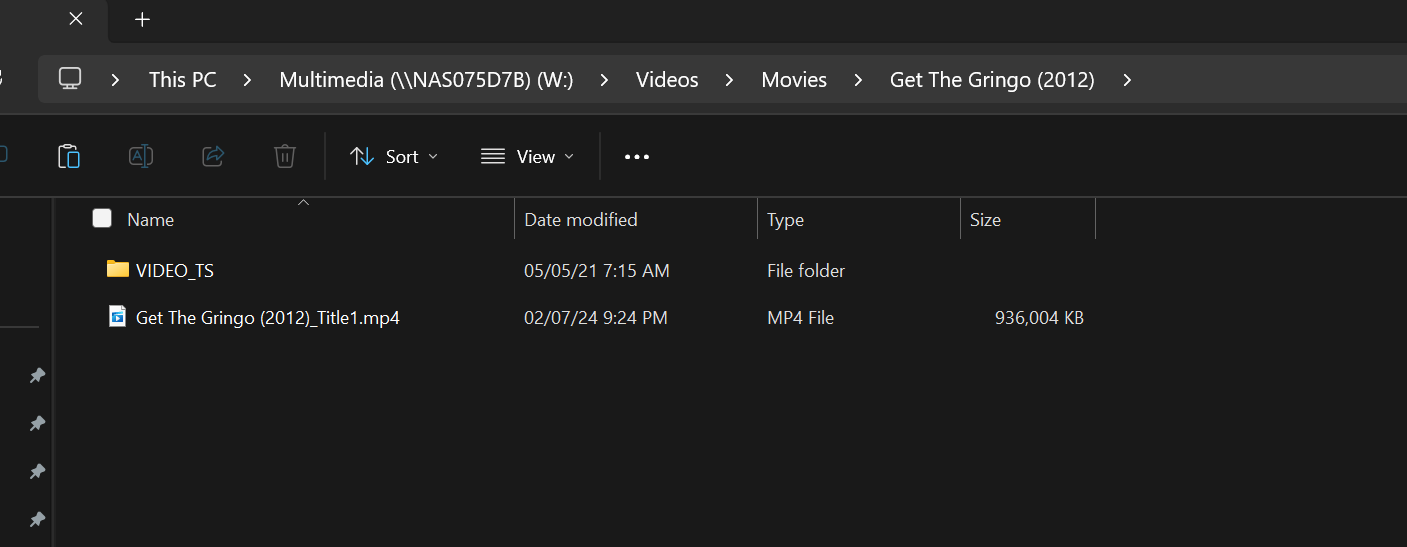The width and height of the screenshot is (1407, 547).
Task: Sort by the Size column header
Action: click(x=985, y=220)
